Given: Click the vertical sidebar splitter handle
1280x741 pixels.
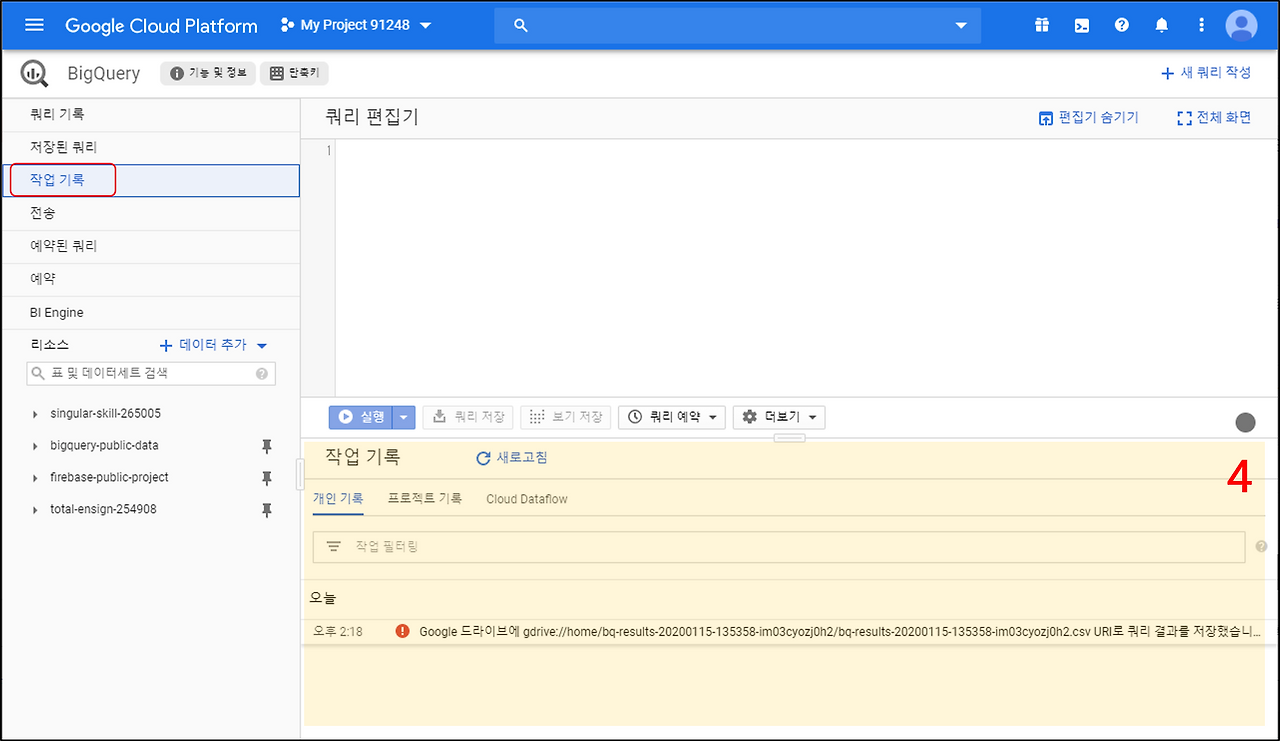Looking at the screenshot, I should point(299,475).
